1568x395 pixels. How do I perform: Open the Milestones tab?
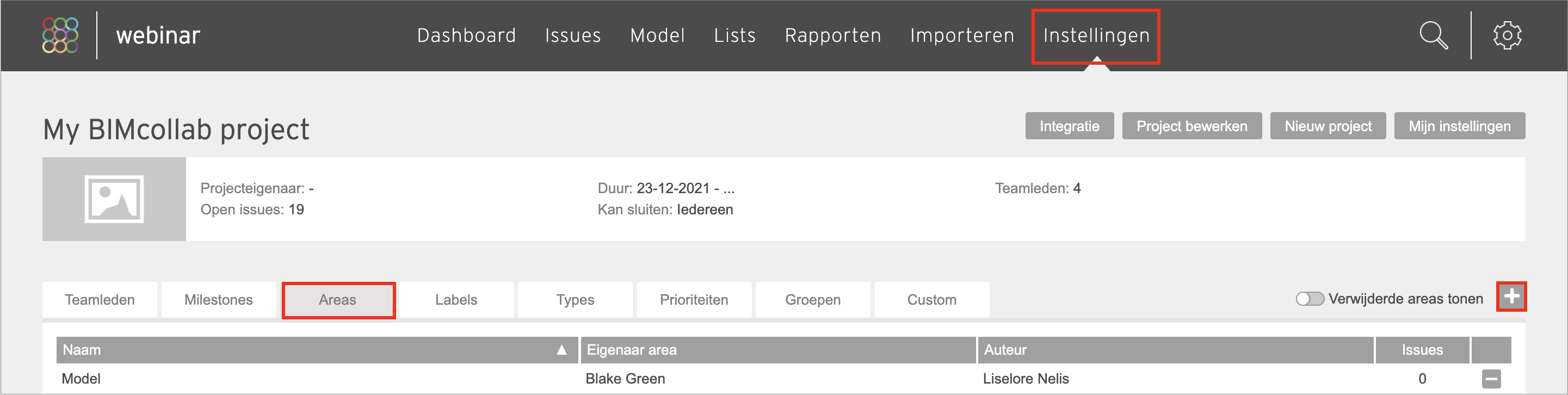click(x=219, y=300)
